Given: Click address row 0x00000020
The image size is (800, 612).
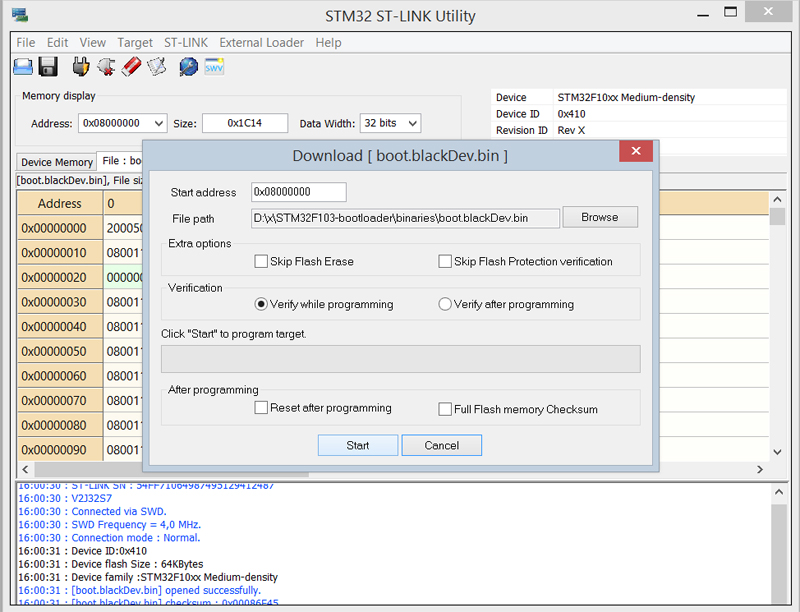Looking at the screenshot, I should click(60, 277).
